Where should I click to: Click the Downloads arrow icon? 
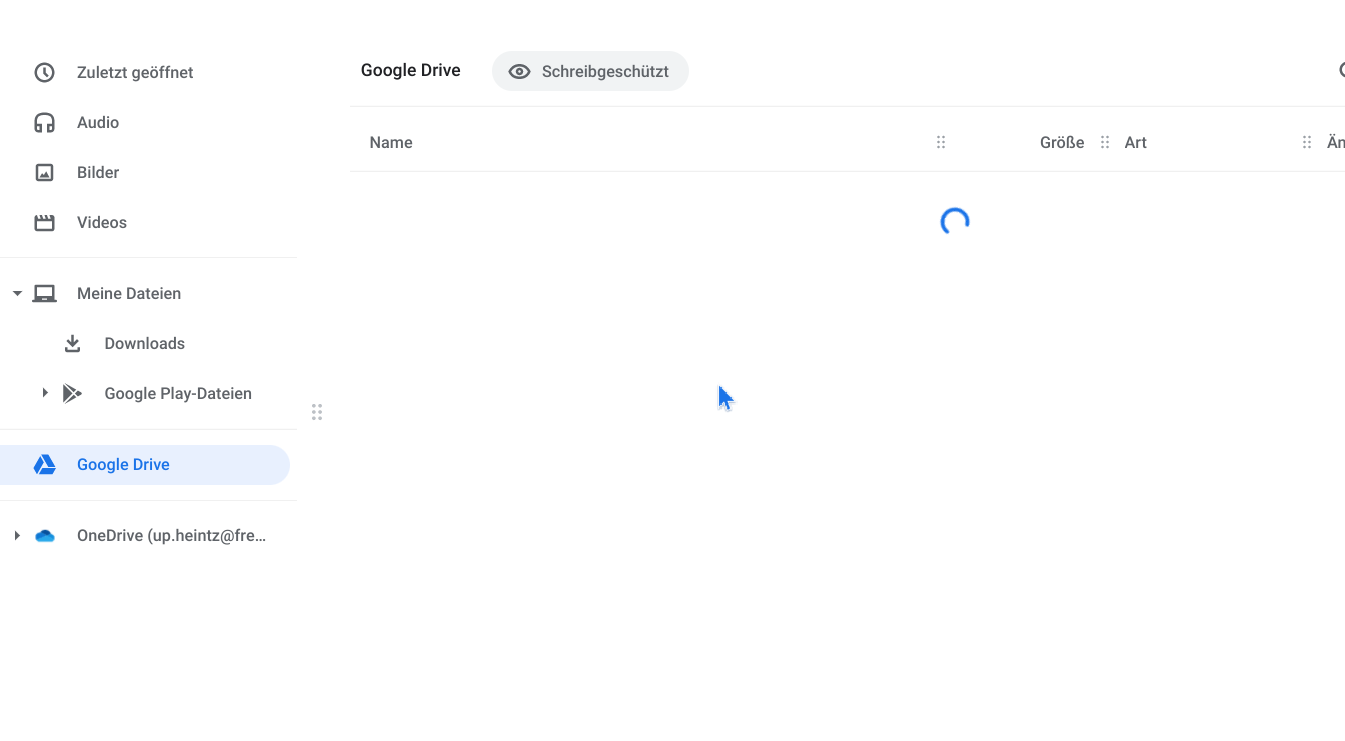click(x=72, y=343)
